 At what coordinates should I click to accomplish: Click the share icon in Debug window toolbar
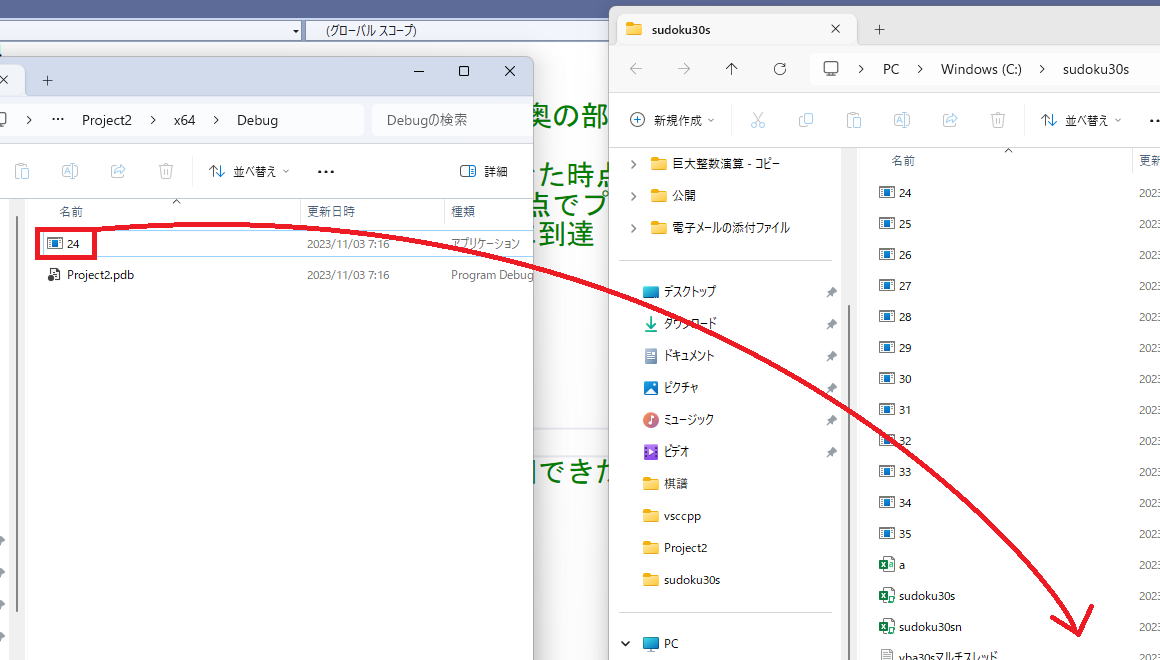[x=118, y=171]
